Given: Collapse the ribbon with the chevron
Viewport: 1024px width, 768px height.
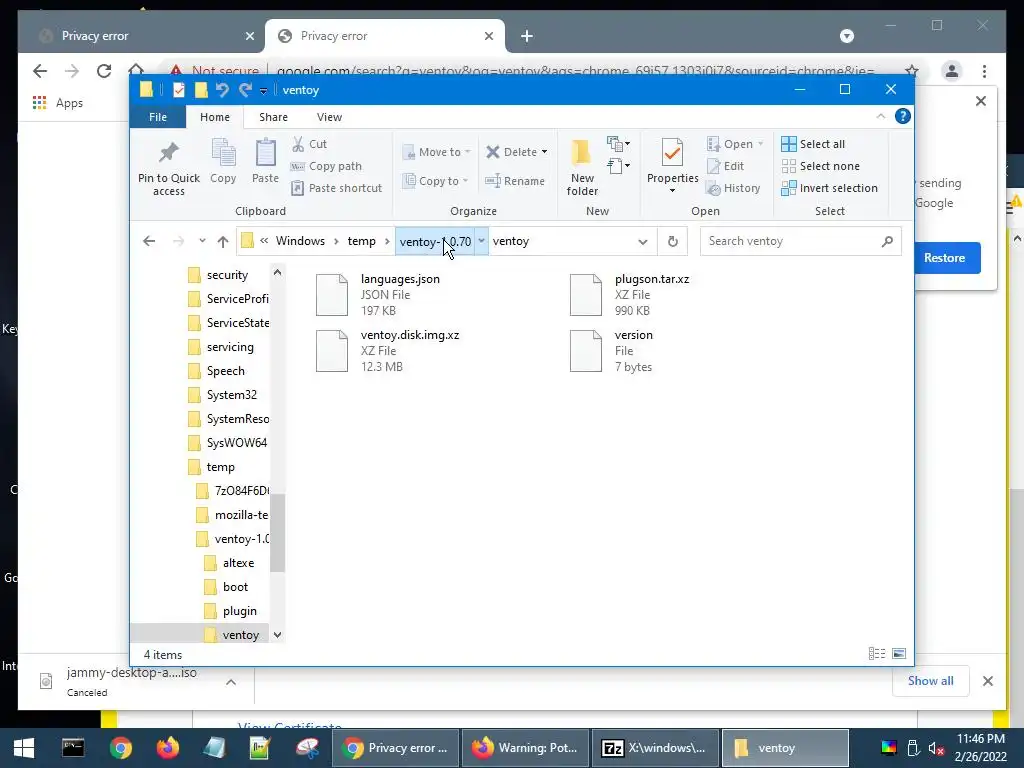Looking at the screenshot, I should [880, 116].
